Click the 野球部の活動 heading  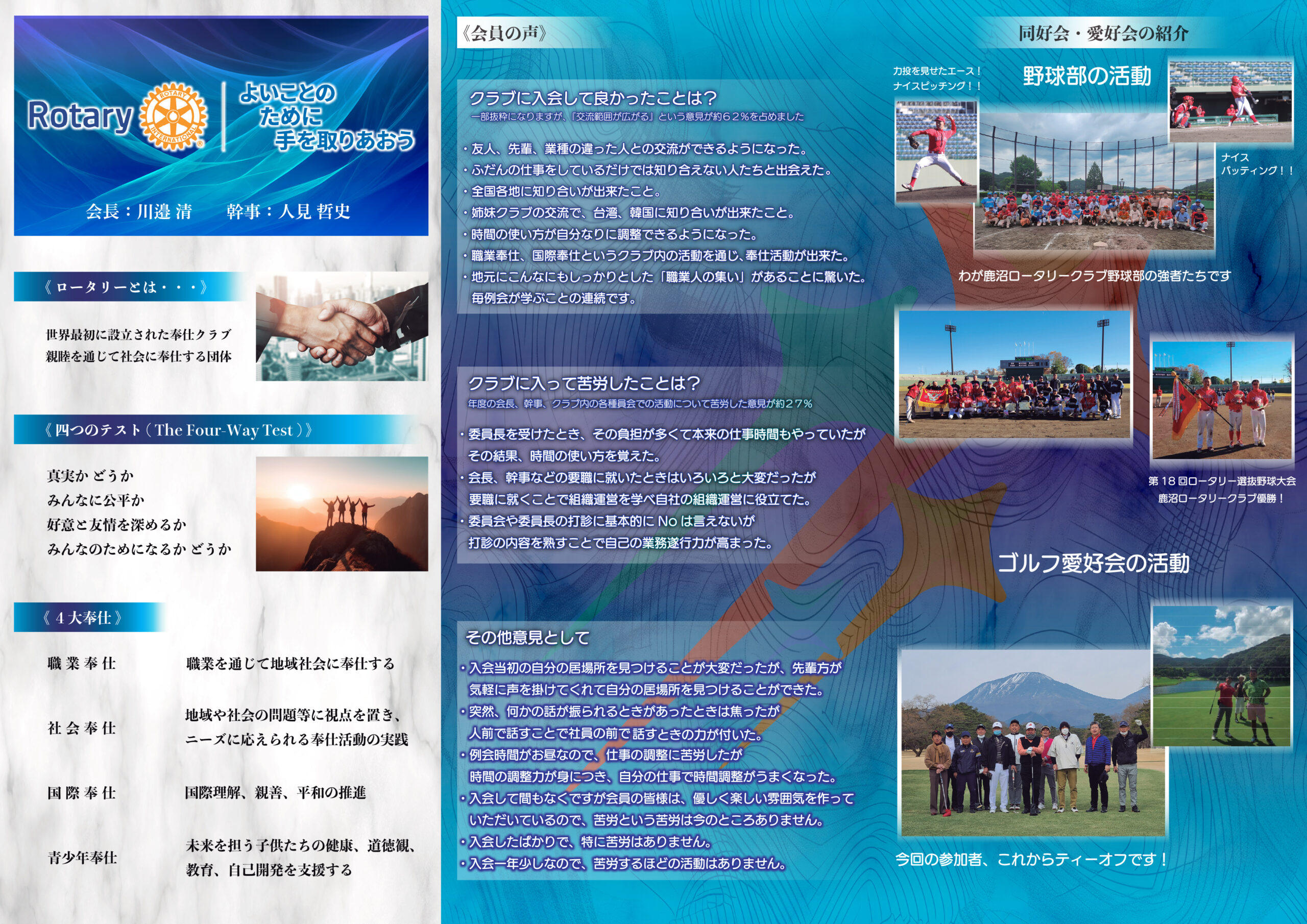coord(1087,76)
